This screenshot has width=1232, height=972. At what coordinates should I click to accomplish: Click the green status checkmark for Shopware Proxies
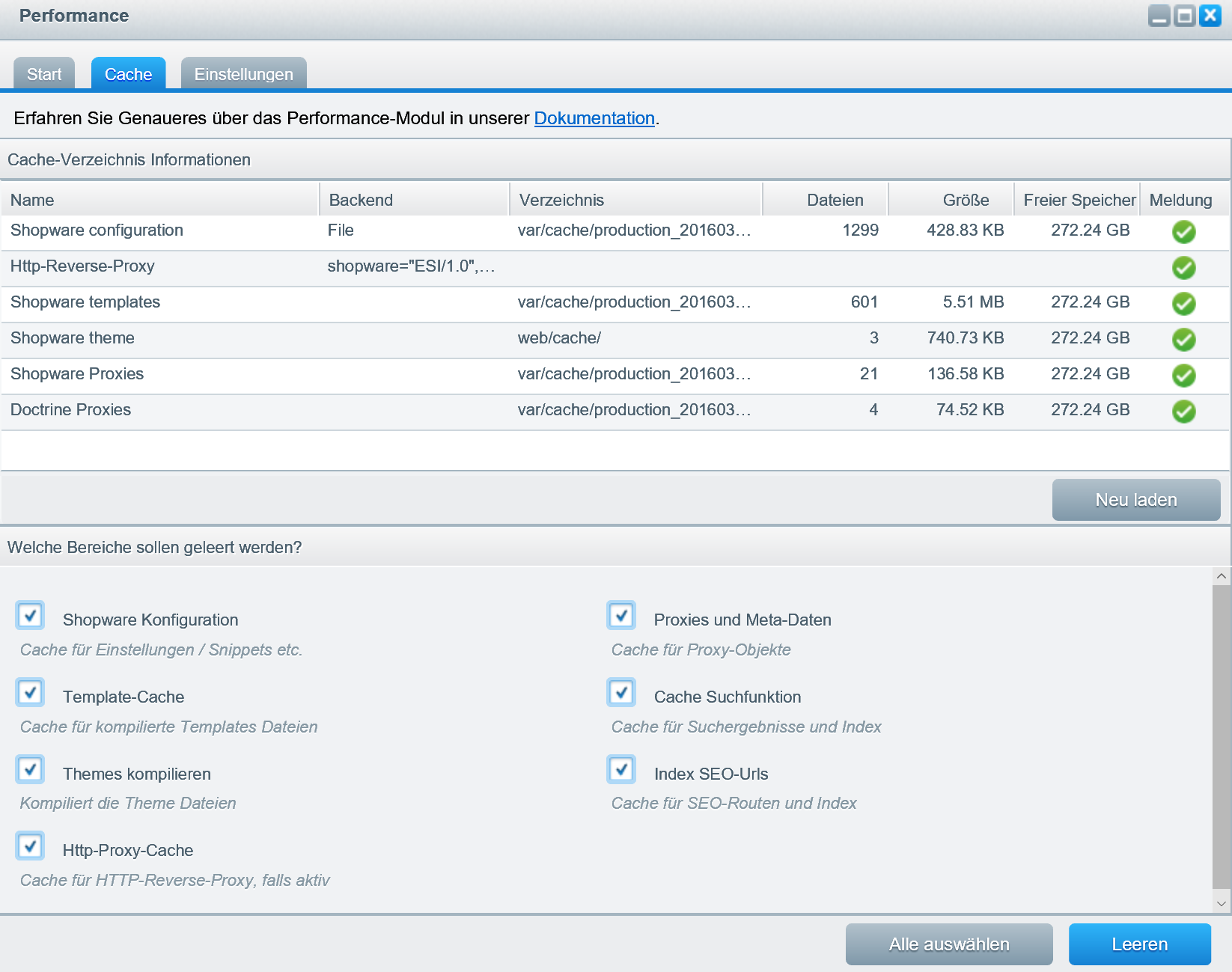pos(1183,376)
